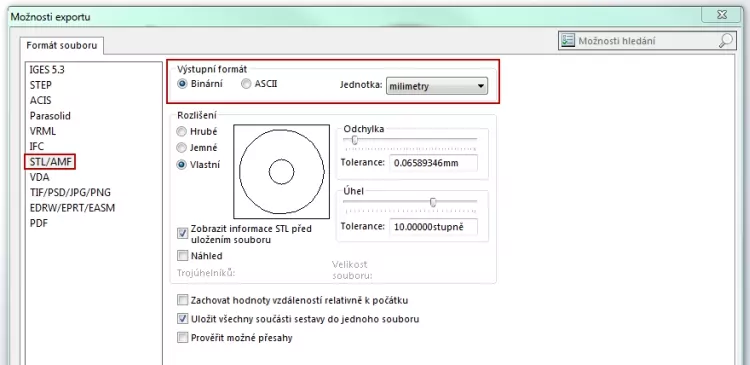Select VRML format in list

point(43,131)
